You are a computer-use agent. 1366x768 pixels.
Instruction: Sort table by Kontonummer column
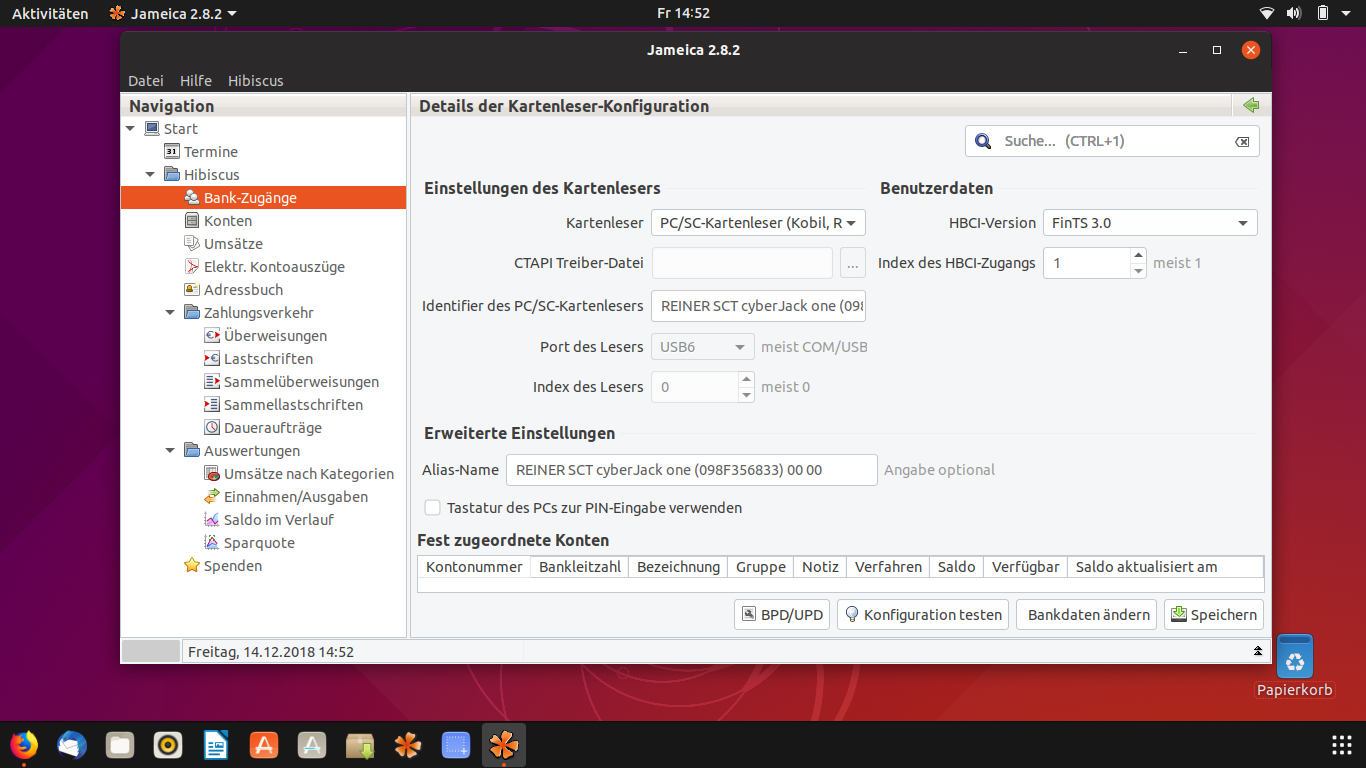pos(474,567)
